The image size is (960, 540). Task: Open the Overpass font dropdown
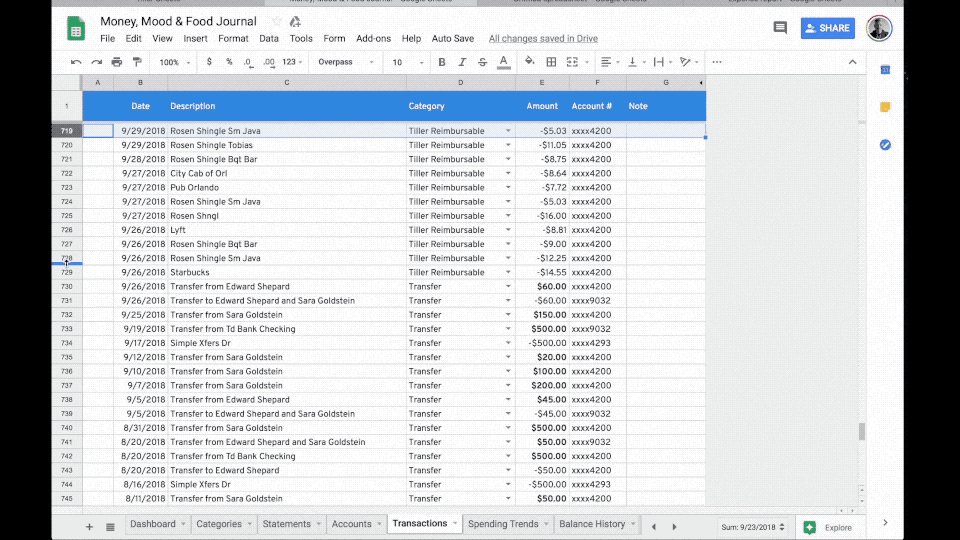pos(345,62)
